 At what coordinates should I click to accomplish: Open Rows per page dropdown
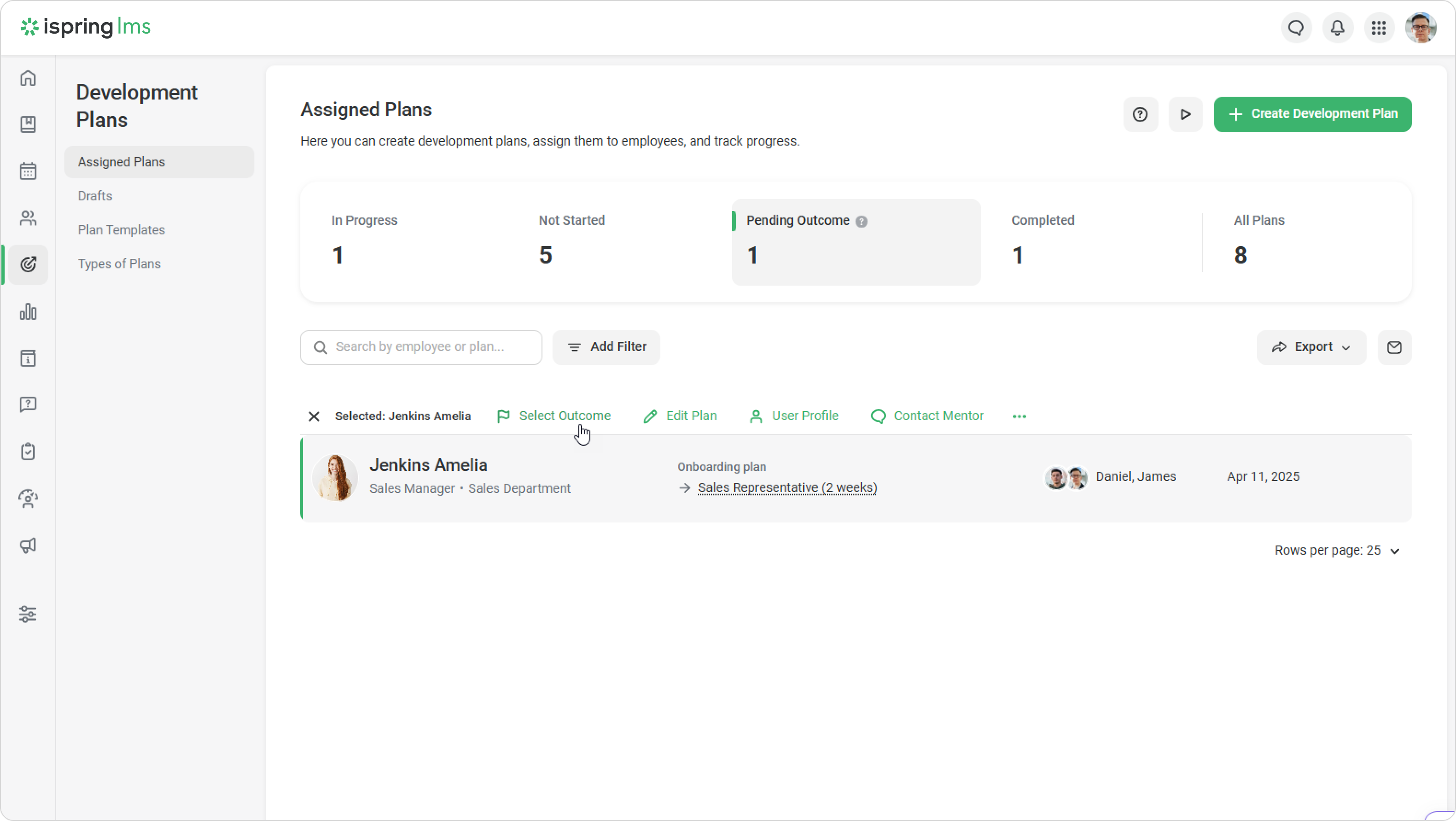[1337, 551]
